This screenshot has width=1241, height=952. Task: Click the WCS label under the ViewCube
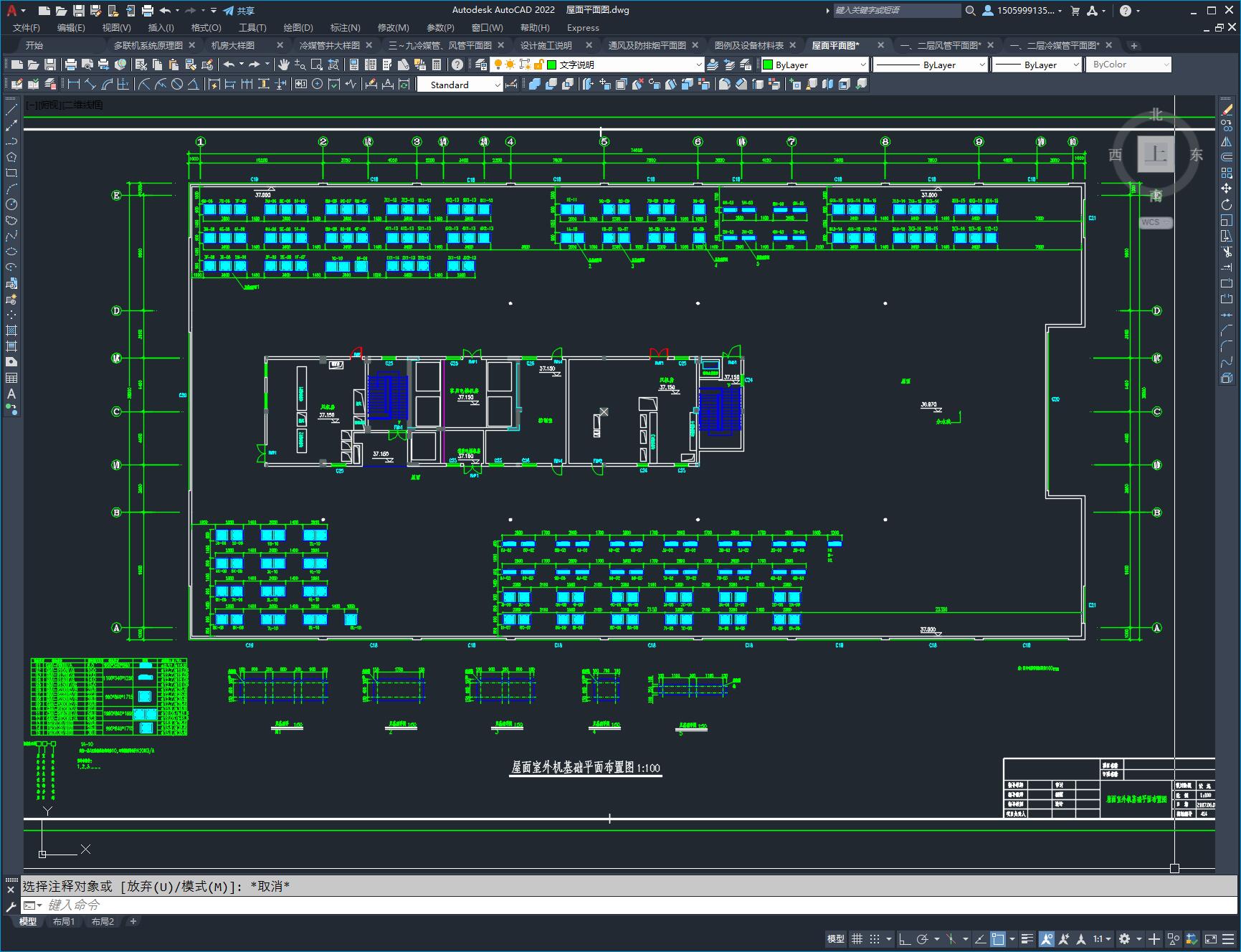click(1155, 222)
